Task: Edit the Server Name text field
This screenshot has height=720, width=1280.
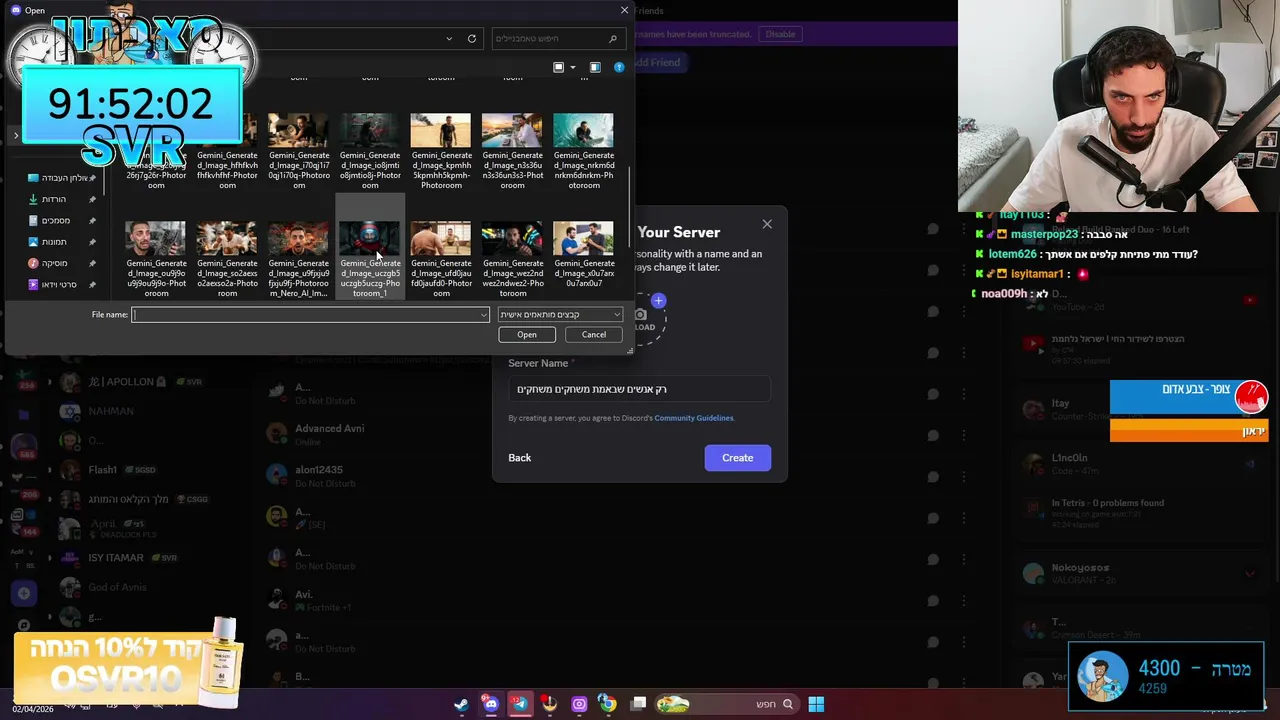Action: (x=639, y=389)
